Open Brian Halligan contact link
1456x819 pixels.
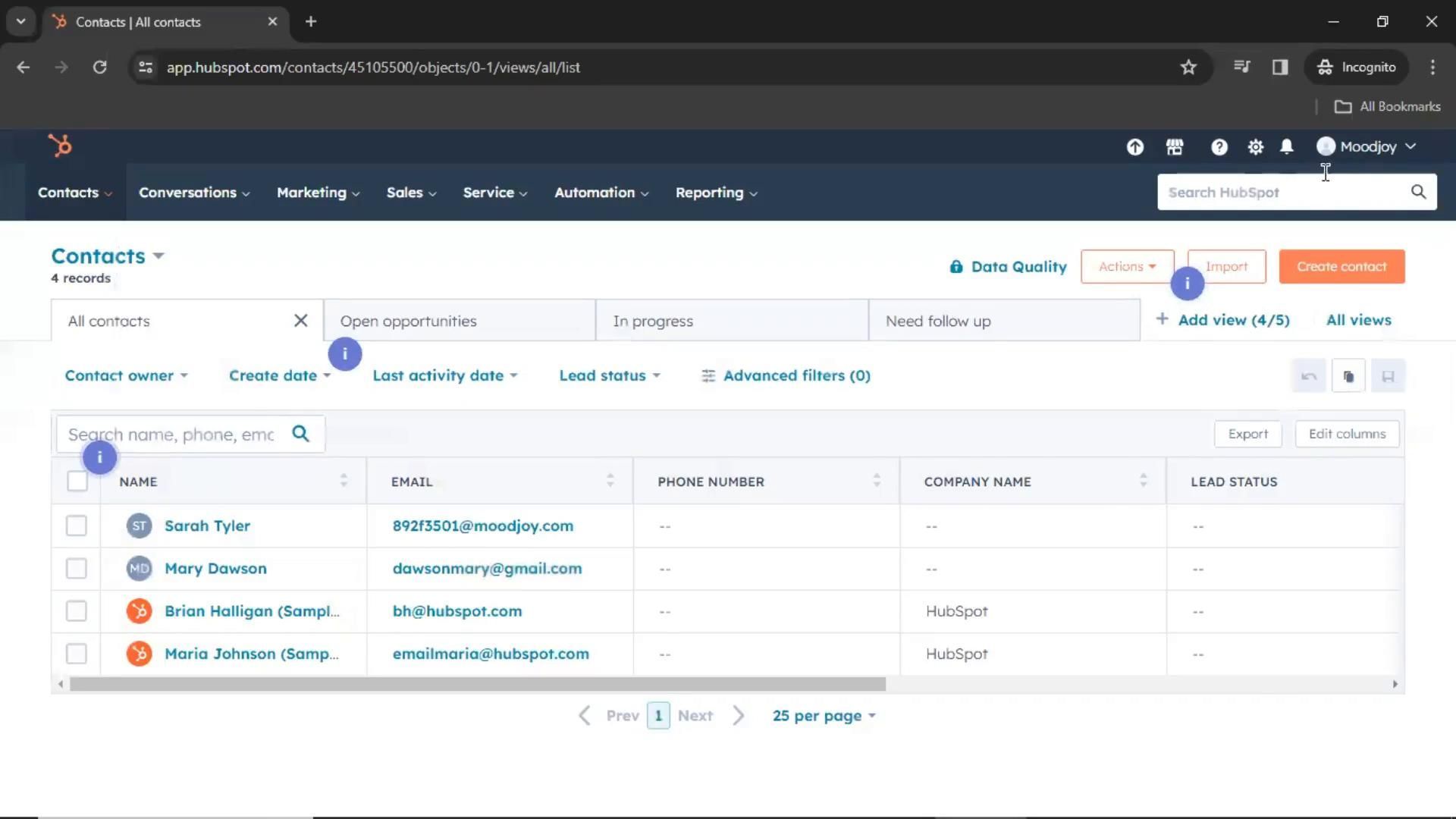(251, 611)
